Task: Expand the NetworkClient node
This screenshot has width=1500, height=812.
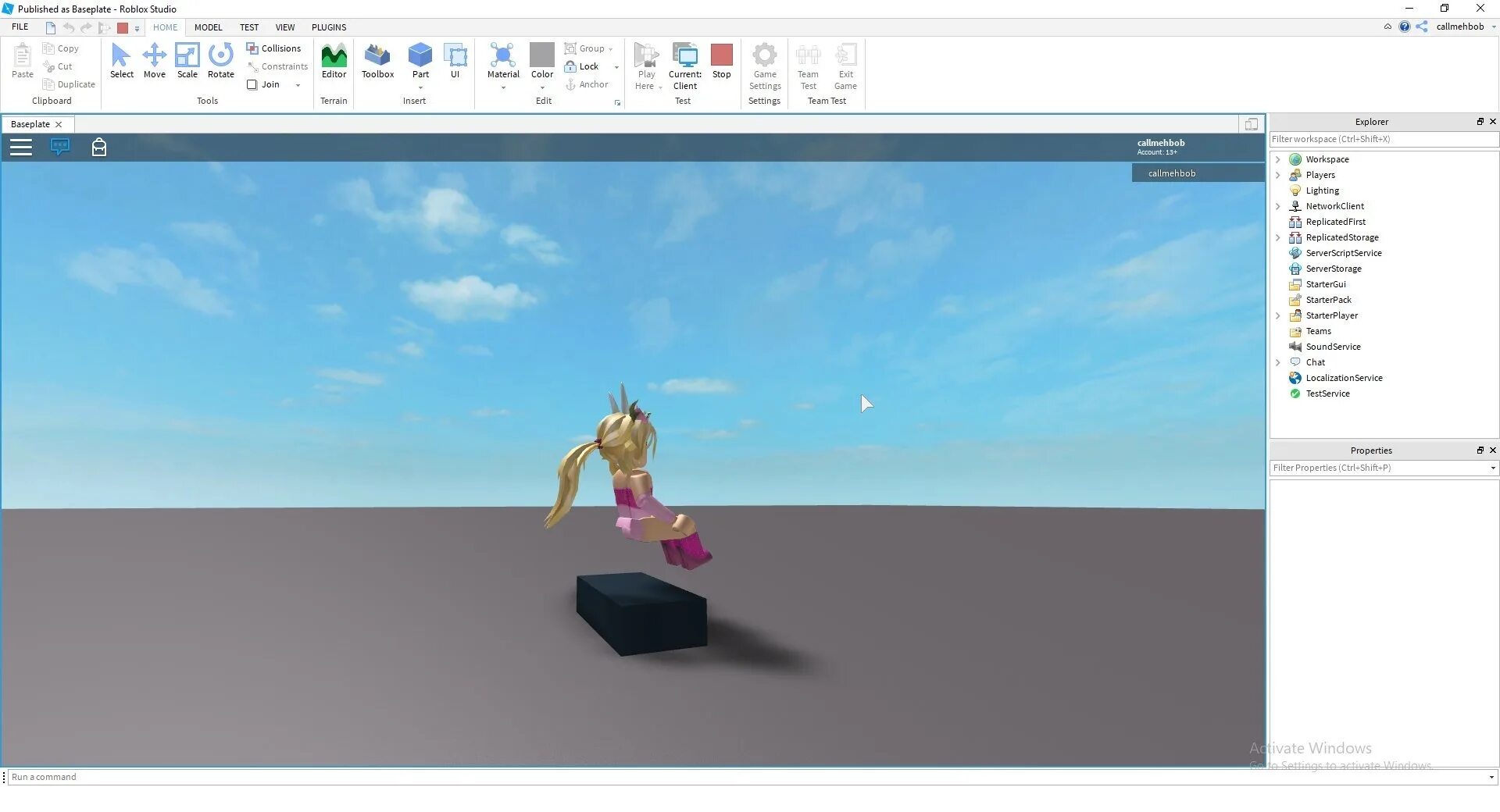Action: (x=1278, y=206)
